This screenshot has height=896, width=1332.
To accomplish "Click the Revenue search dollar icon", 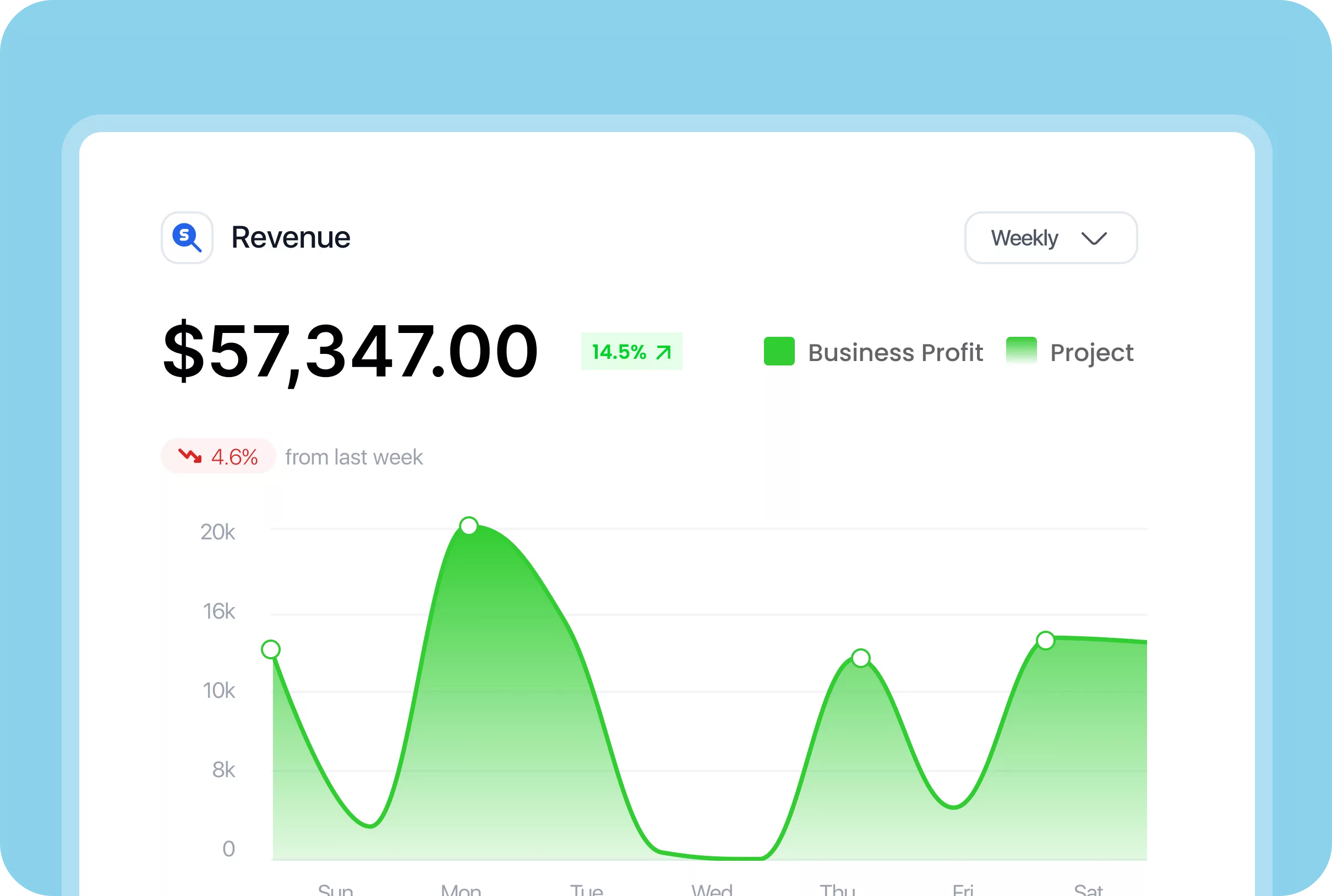I will [187, 238].
